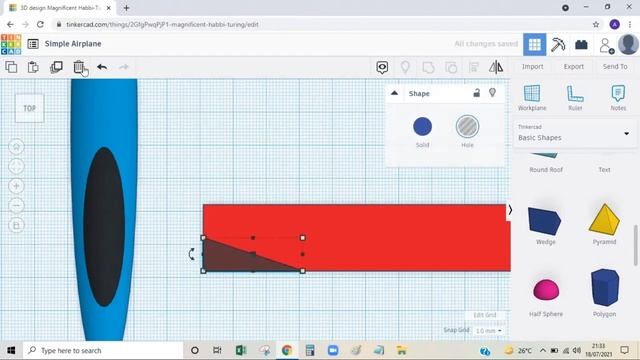Click the Mirror flip icon
640x360 pixels.
pos(496,67)
